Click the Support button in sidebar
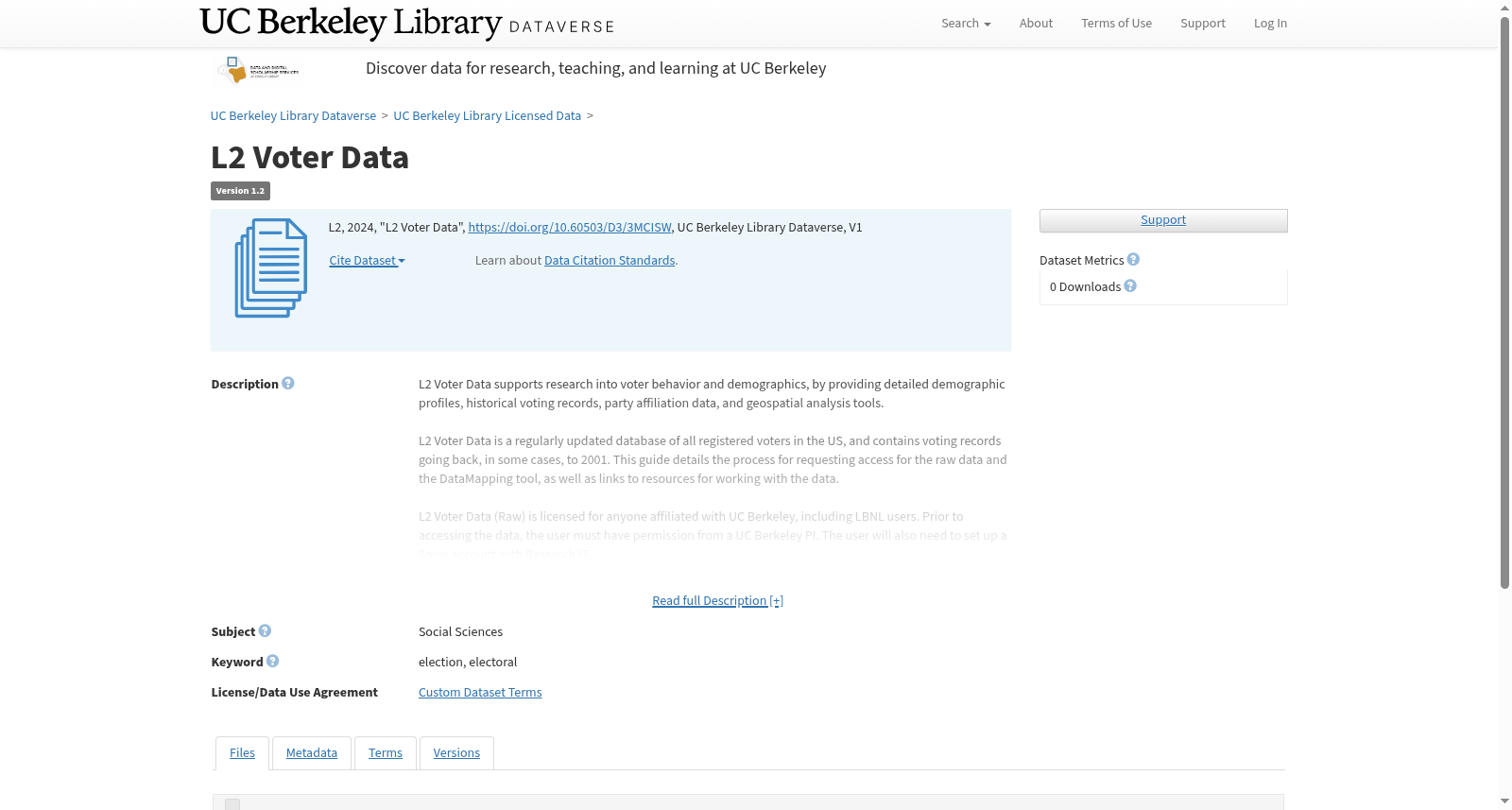The width and height of the screenshot is (1512, 810). pos(1163,220)
